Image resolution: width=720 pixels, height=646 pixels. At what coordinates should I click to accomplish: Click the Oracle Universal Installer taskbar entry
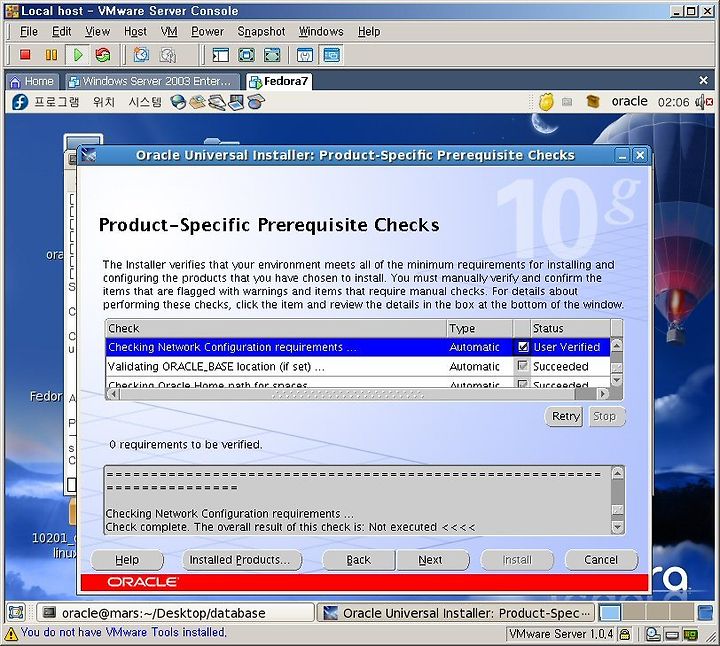coord(456,613)
